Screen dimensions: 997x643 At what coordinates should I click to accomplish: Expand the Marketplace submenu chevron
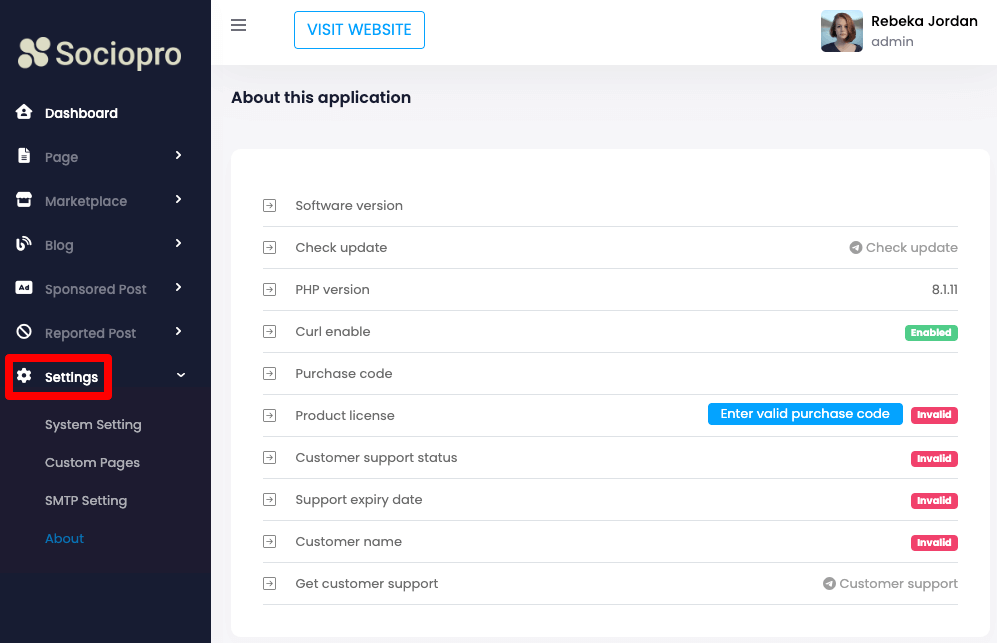179,199
